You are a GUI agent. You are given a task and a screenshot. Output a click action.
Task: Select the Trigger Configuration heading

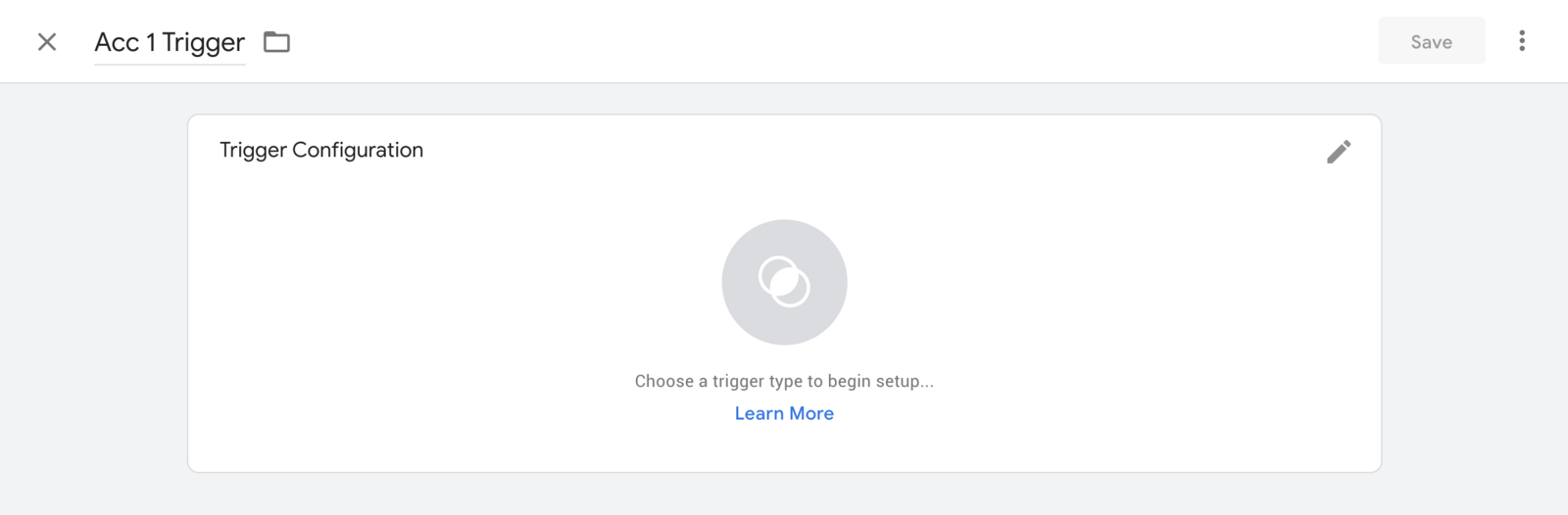point(321,150)
